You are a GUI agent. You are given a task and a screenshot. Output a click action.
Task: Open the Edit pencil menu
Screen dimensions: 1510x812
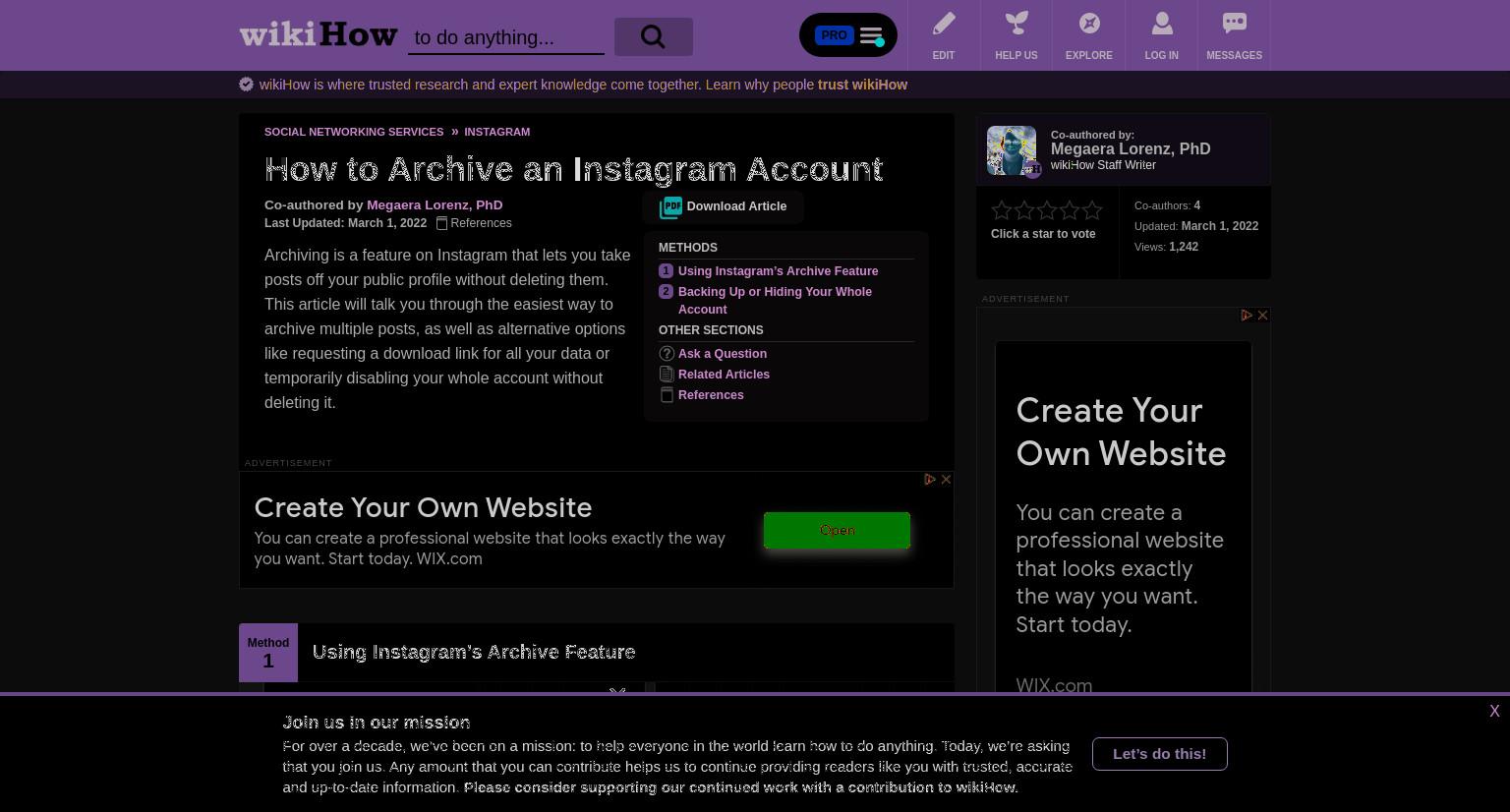pyautogui.click(x=944, y=35)
